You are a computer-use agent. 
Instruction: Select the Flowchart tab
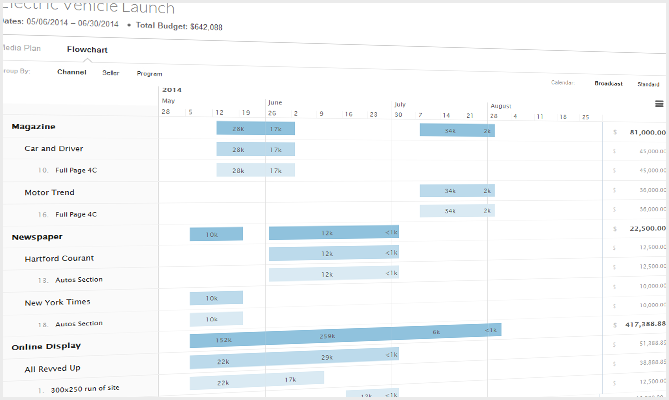point(87,49)
